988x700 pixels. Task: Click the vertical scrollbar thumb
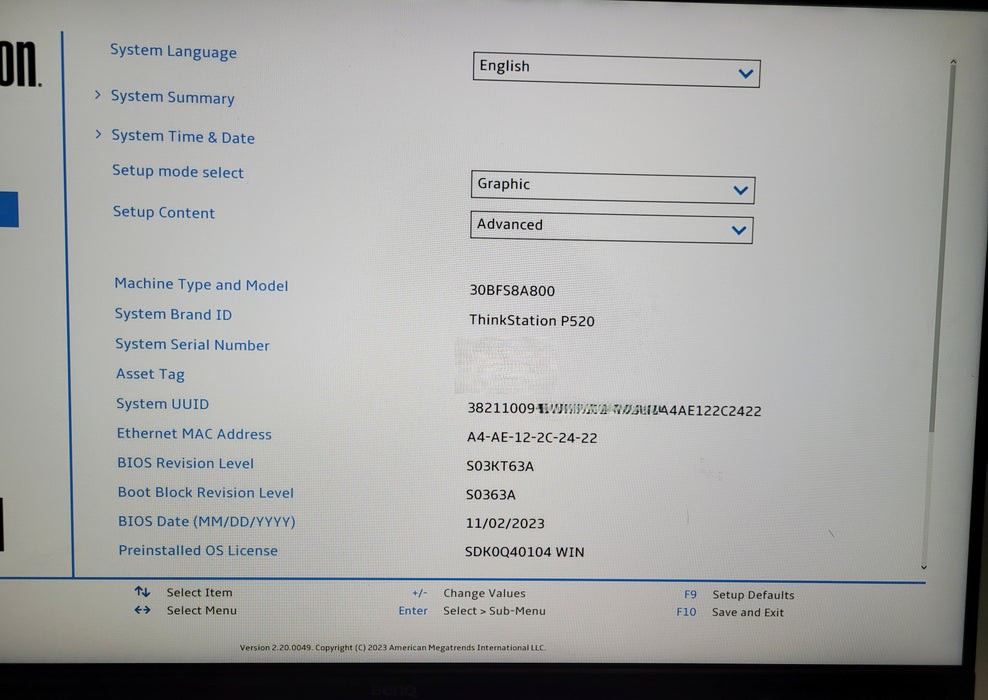click(x=942, y=246)
